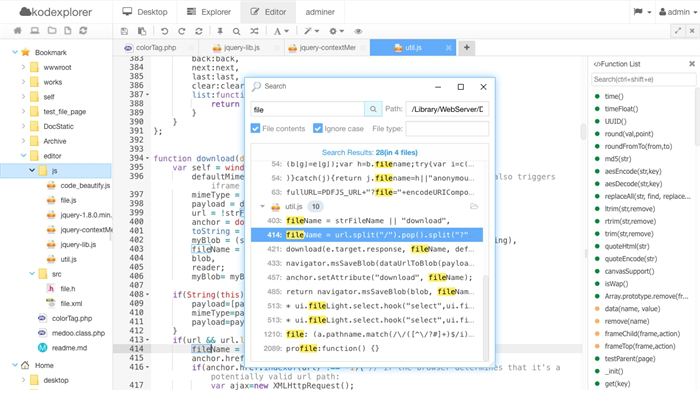Image resolution: width=700 pixels, height=405 pixels.
Task: Close the Function List panel
Action: click(692, 64)
